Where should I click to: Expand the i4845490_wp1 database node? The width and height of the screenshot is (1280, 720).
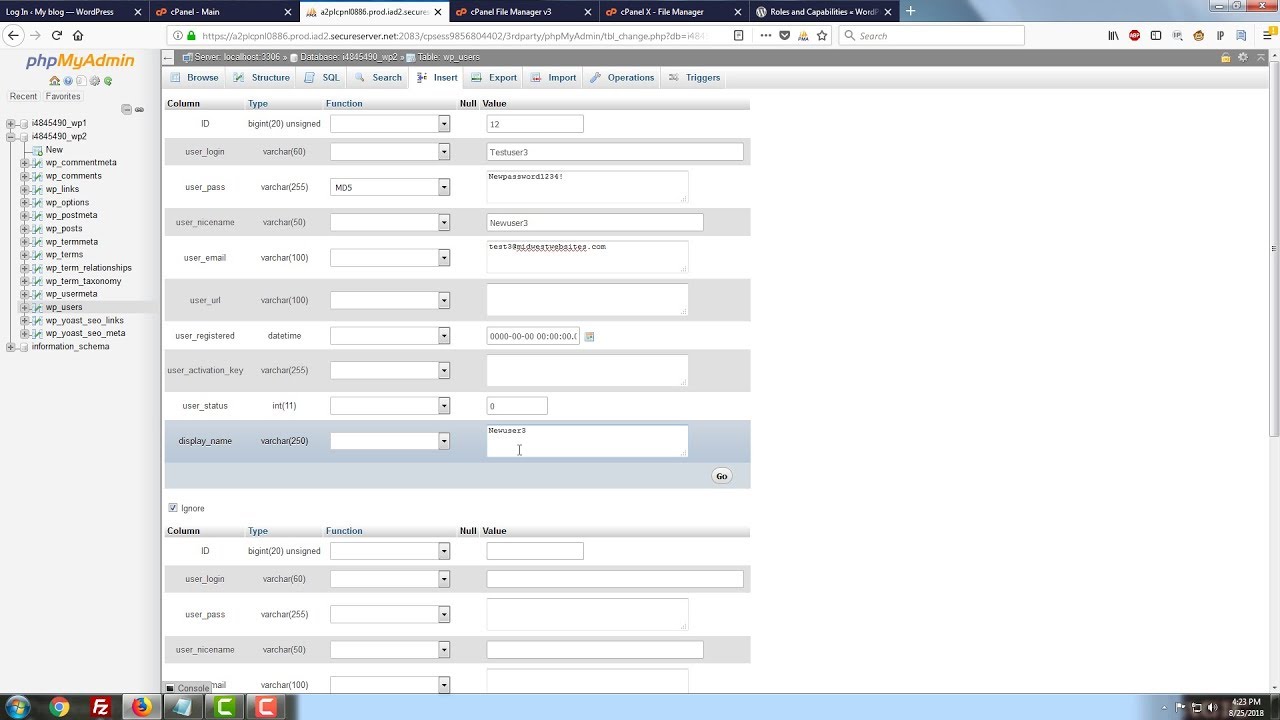pyautogui.click(x=11, y=123)
